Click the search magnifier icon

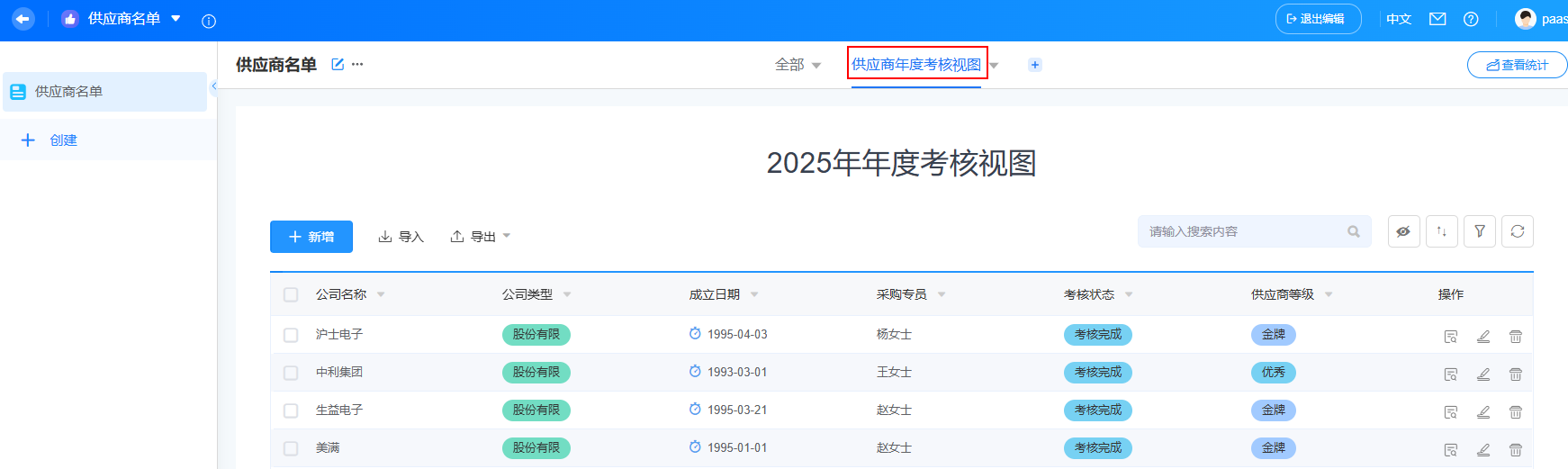1354,231
